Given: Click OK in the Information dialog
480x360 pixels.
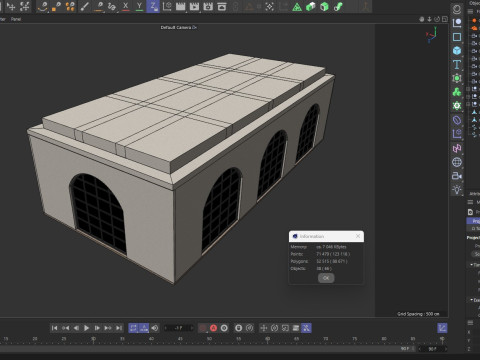Looking at the screenshot, I should coord(326,278).
